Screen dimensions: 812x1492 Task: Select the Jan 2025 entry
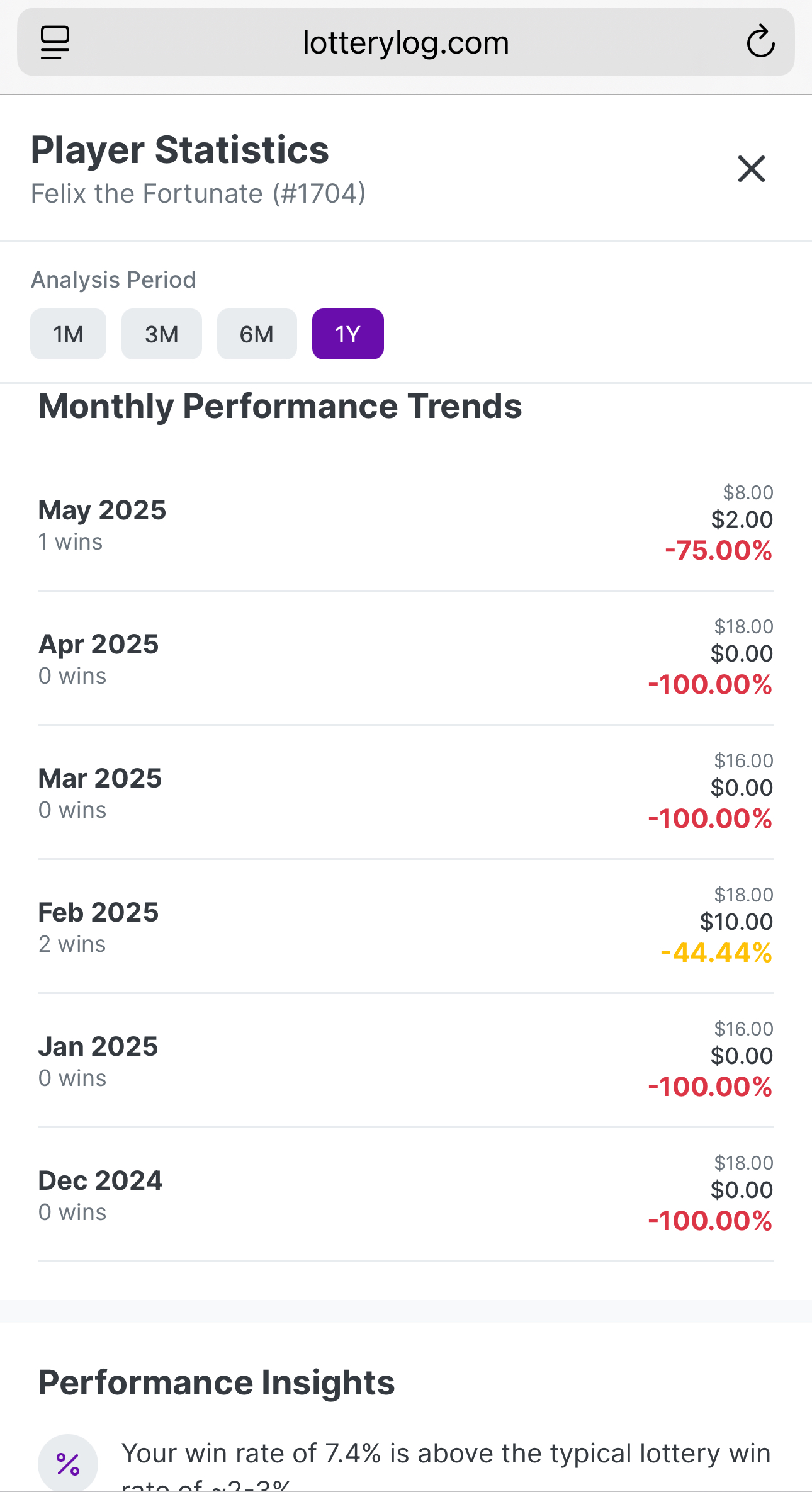point(405,1060)
